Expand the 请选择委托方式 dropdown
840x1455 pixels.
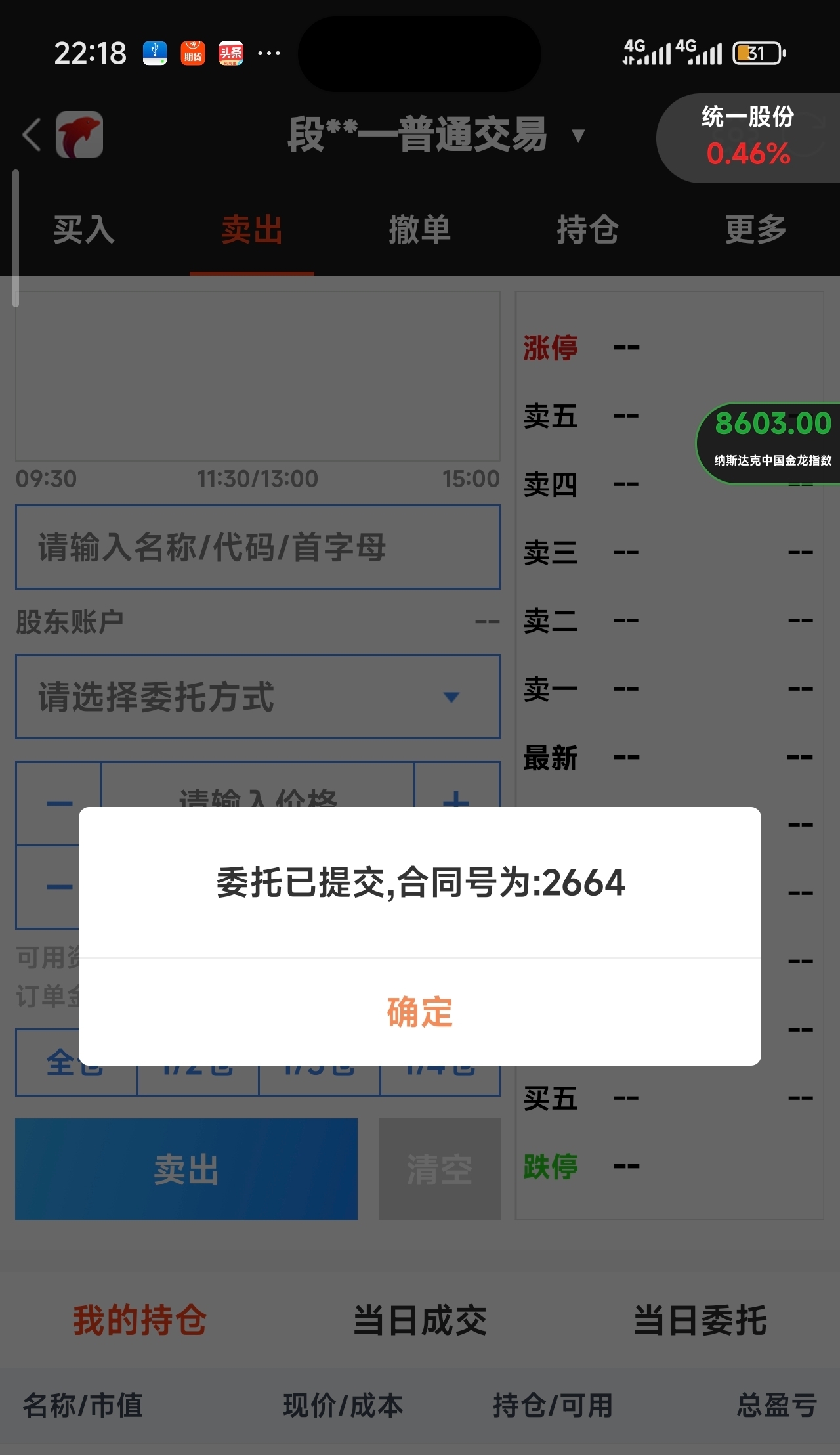pos(258,697)
